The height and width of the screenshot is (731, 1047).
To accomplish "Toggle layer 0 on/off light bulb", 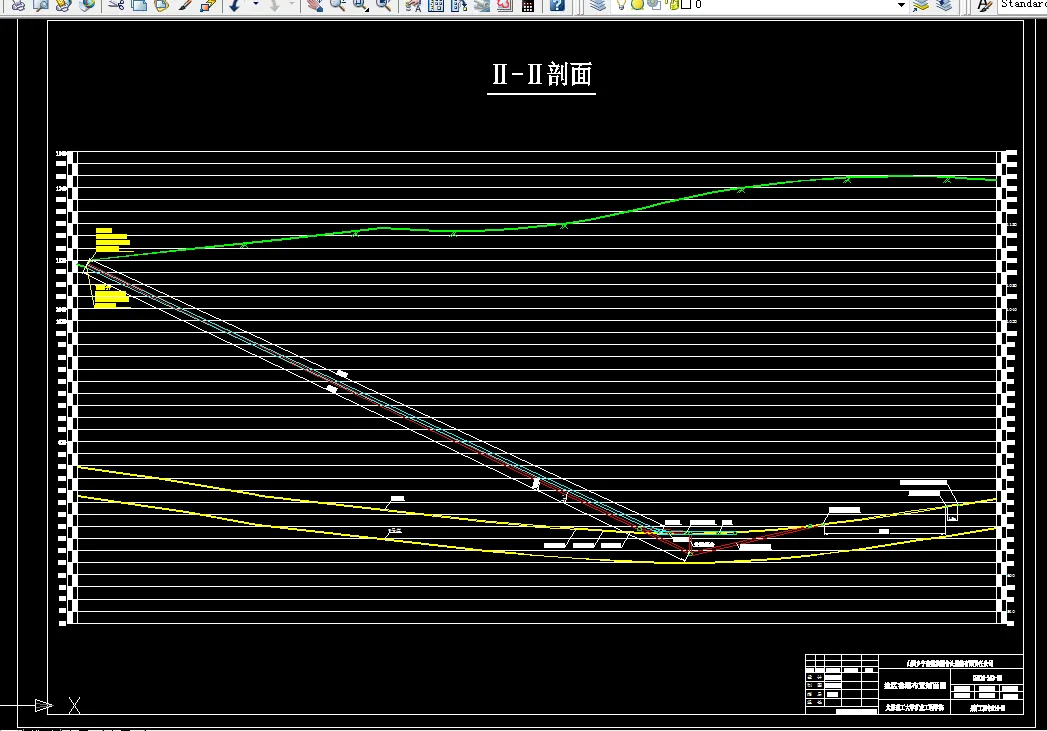I will (x=621, y=5).
